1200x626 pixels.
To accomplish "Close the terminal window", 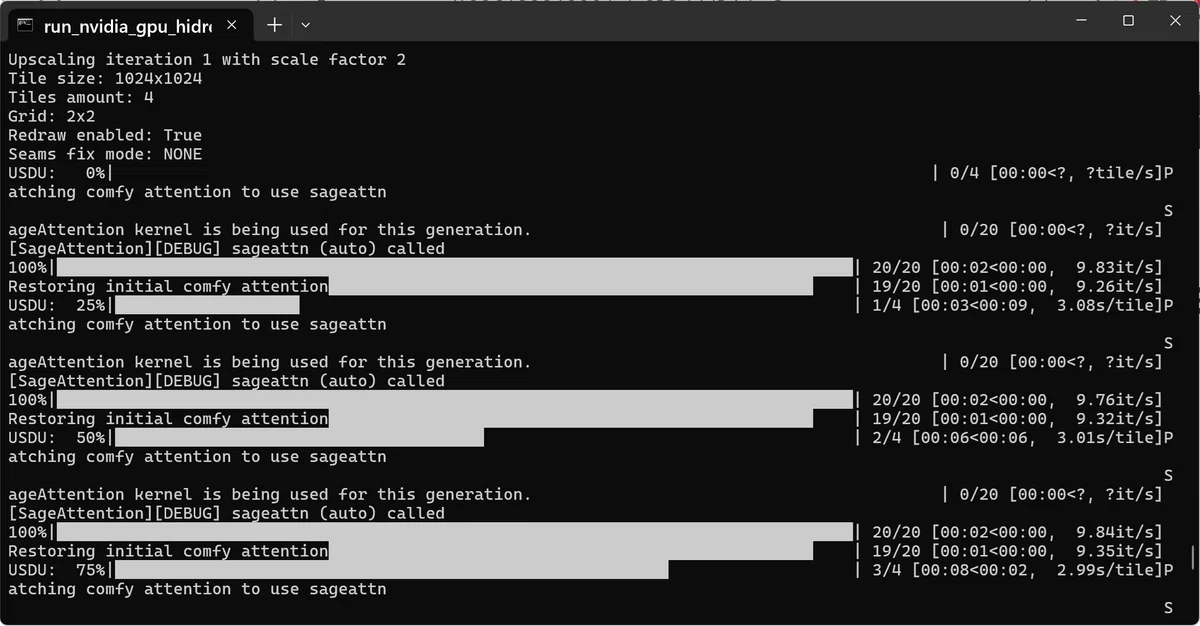I will 1176,20.
